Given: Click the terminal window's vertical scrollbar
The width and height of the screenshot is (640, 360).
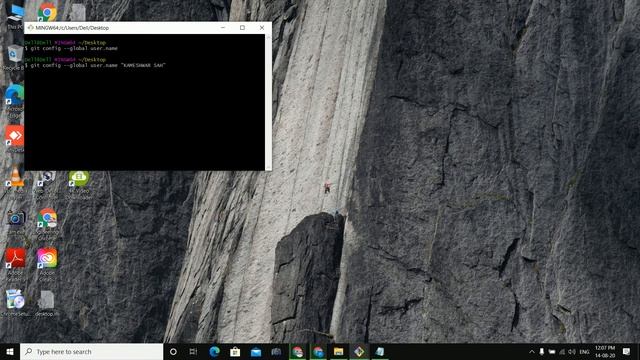Looking at the screenshot, I should point(268,102).
